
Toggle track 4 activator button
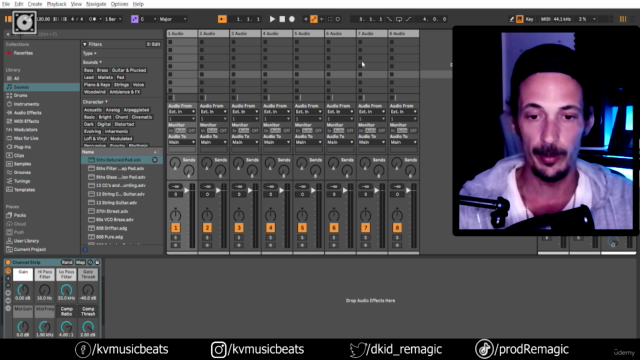pyautogui.click(x=270, y=228)
